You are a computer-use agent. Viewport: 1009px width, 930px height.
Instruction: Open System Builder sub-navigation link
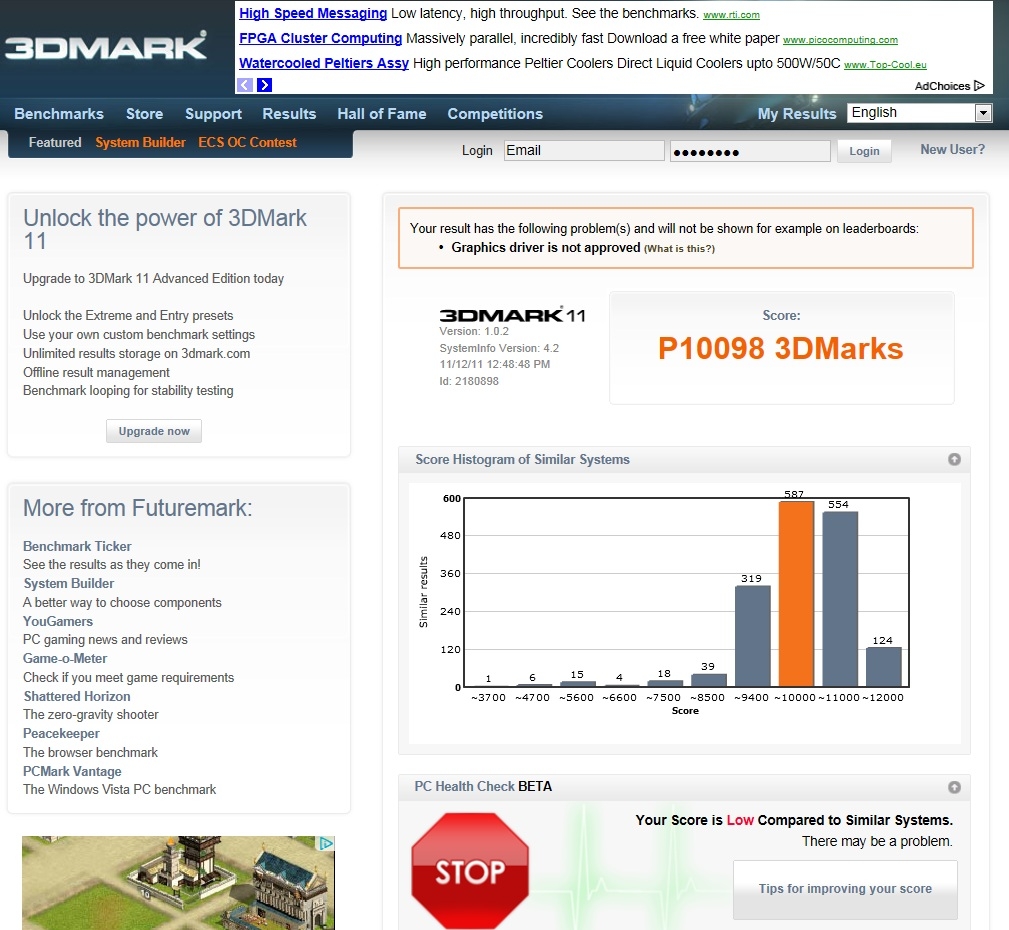point(140,142)
